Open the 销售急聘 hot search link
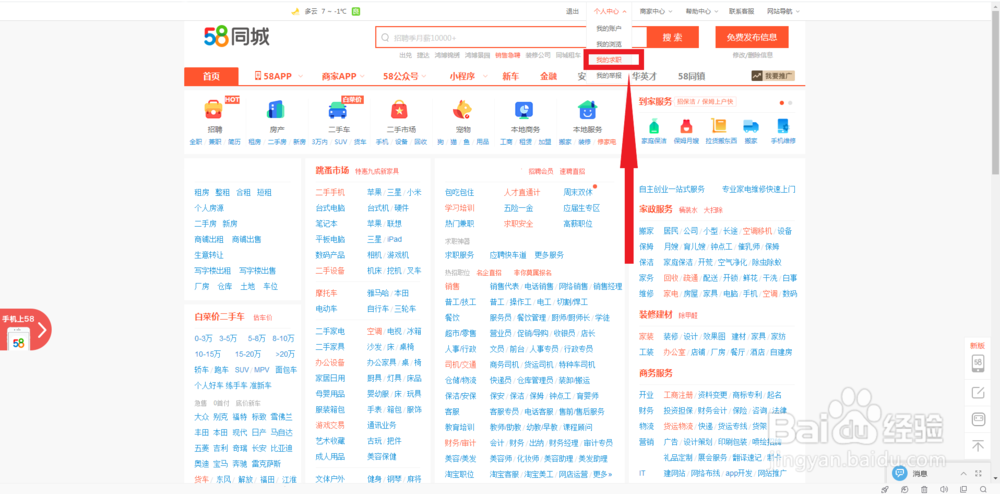This screenshot has width=1000, height=494. [x=508, y=55]
